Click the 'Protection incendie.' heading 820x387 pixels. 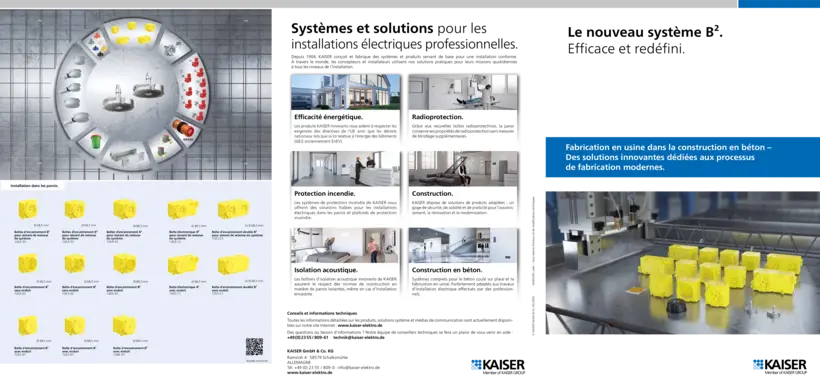coord(325,194)
